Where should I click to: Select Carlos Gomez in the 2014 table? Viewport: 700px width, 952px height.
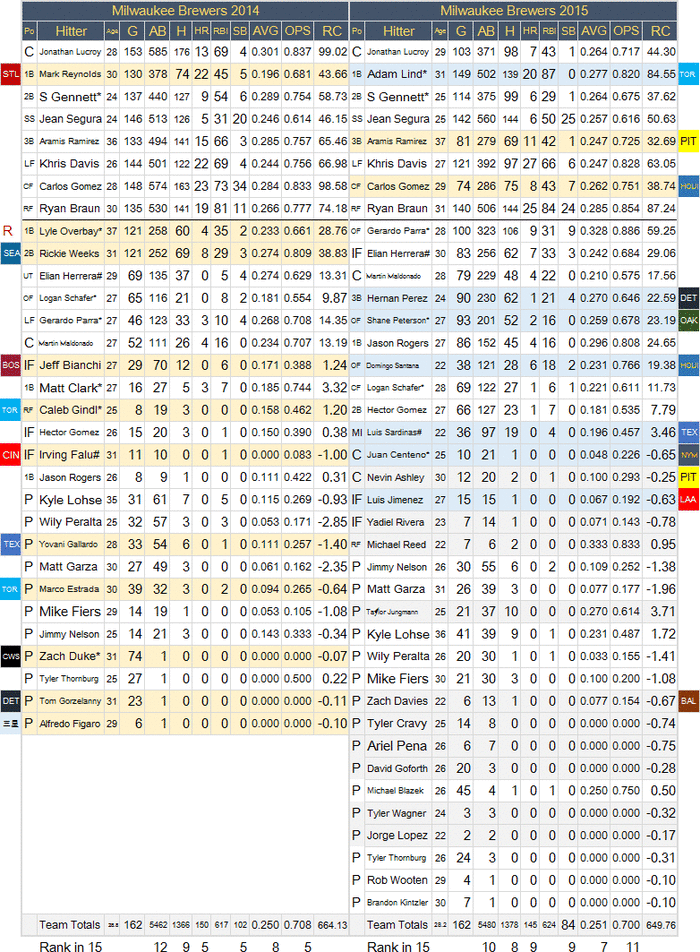(x=70, y=186)
